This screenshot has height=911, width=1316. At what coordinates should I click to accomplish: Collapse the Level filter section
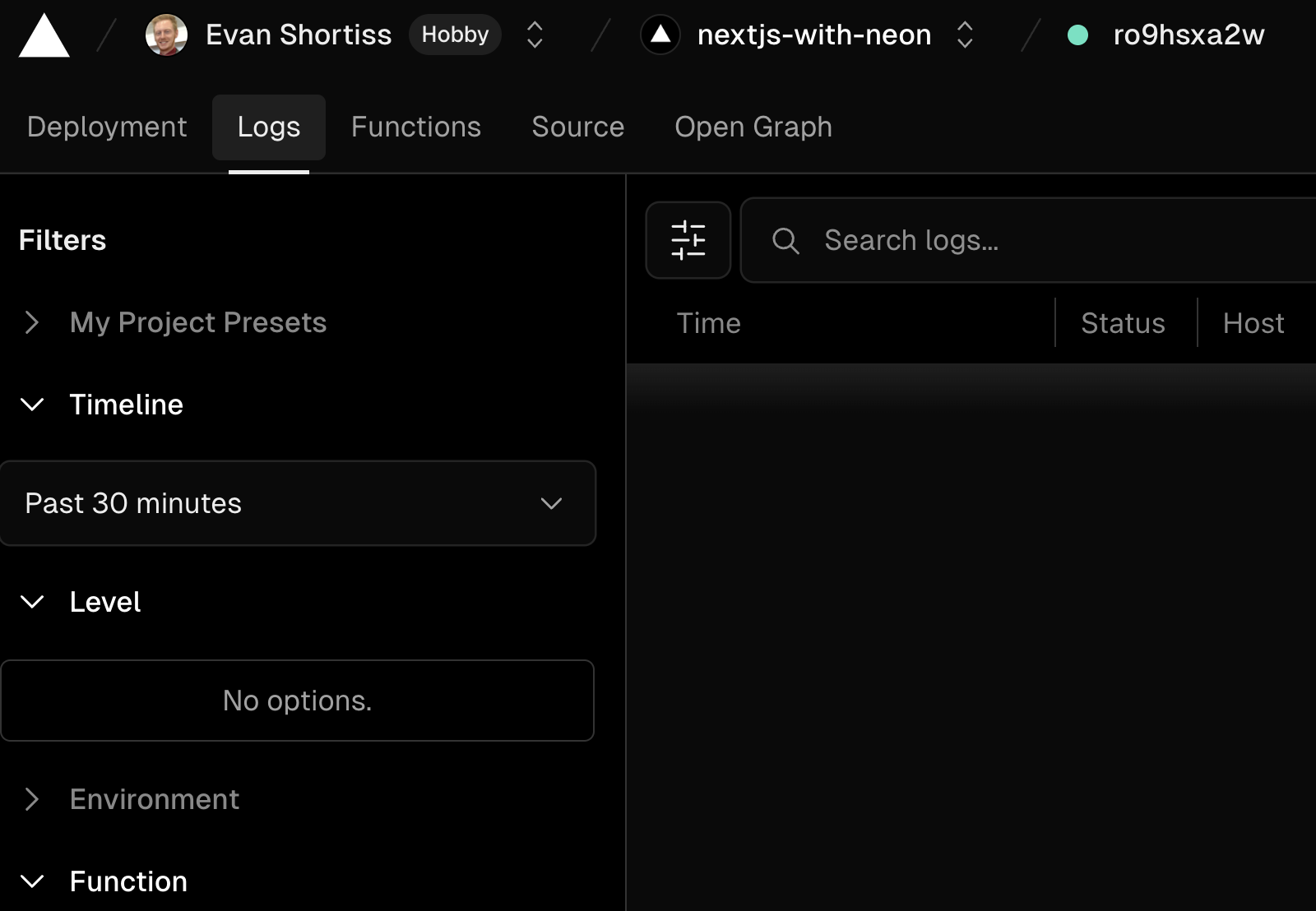32,602
